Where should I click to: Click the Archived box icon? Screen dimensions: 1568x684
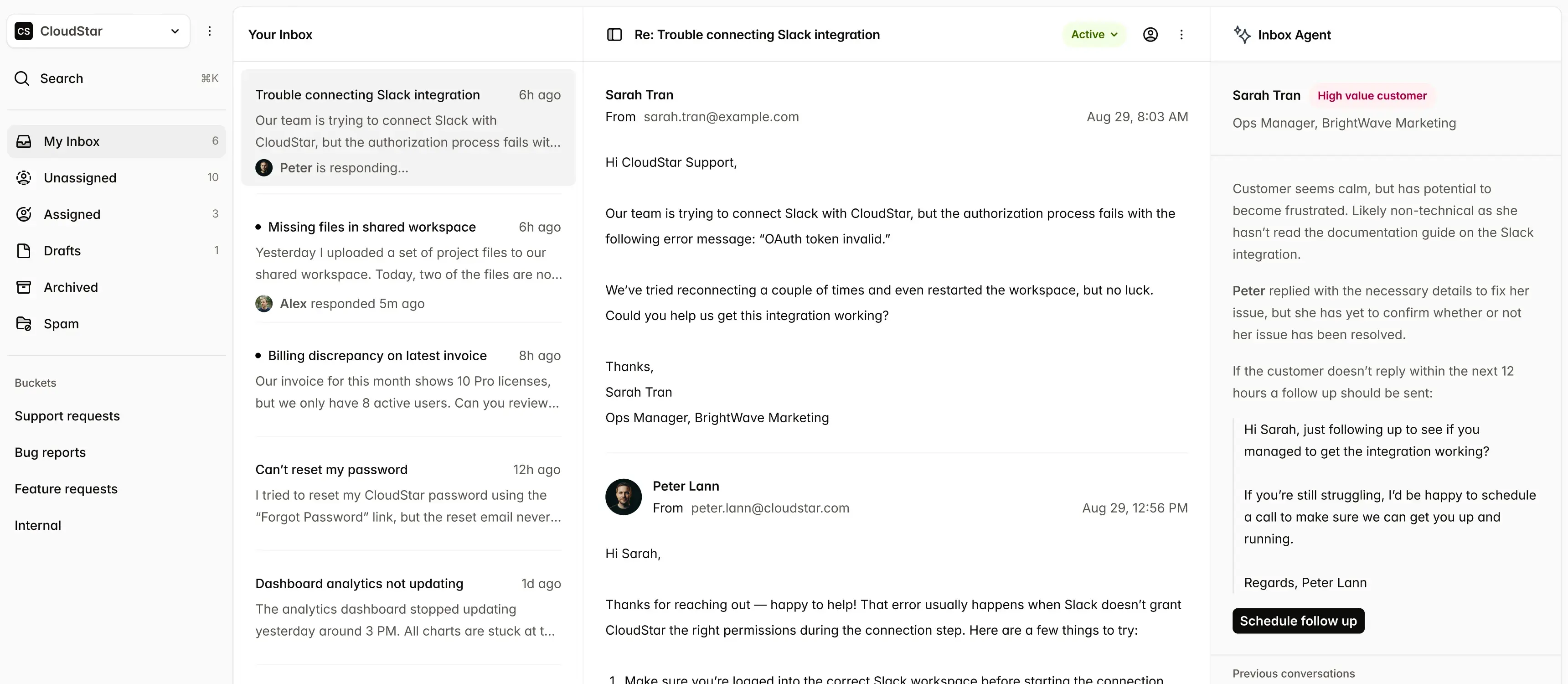pyautogui.click(x=24, y=287)
